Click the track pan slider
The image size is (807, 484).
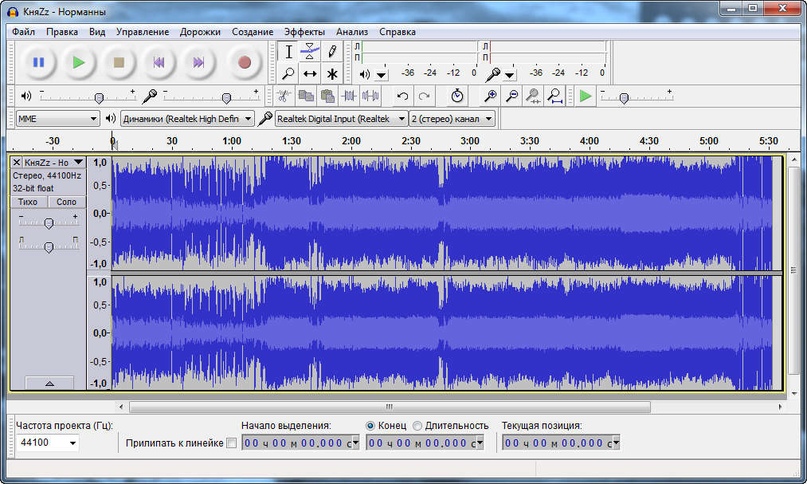pos(48,247)
